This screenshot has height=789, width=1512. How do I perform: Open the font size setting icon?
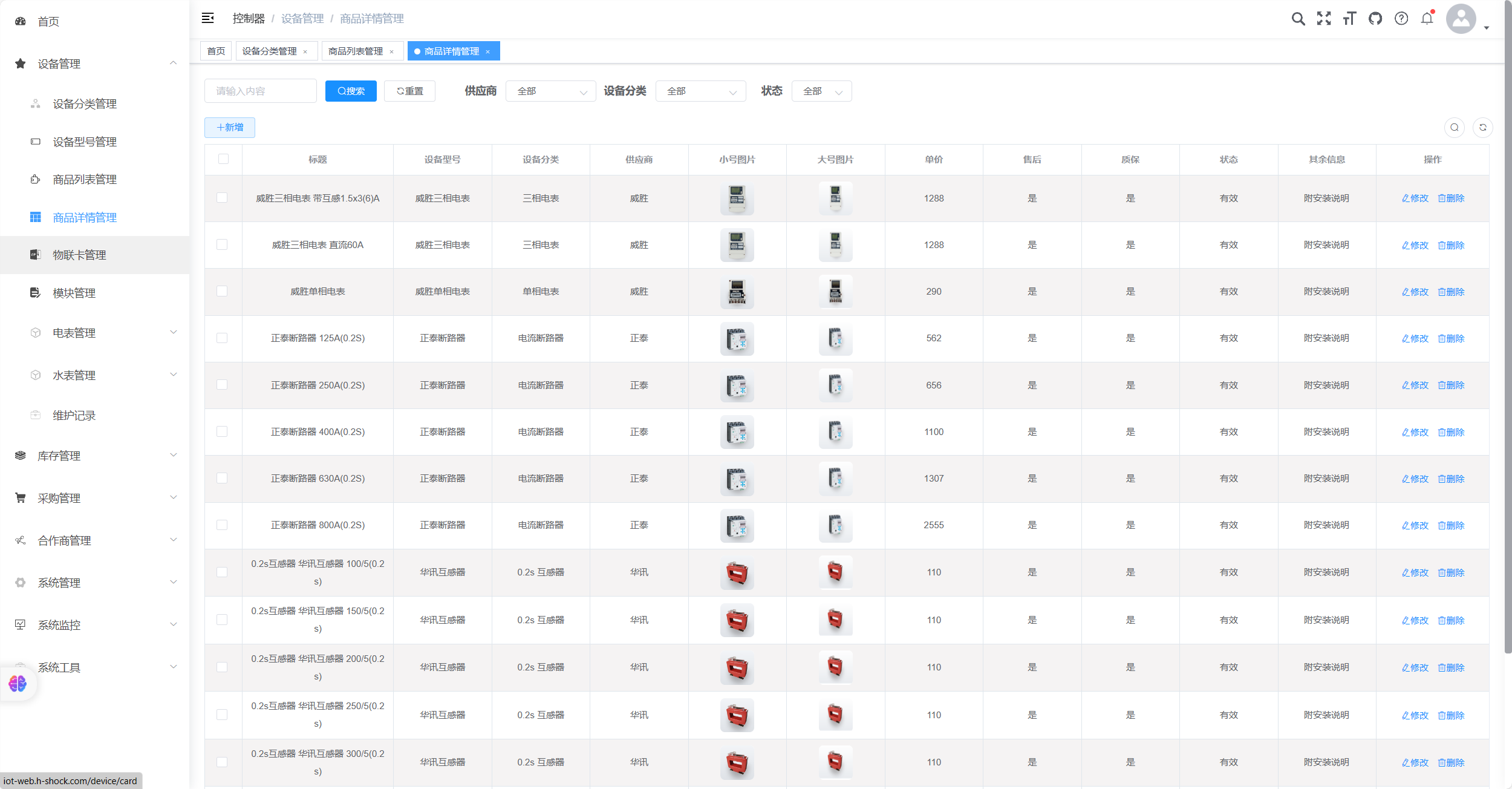(1349, 19)
